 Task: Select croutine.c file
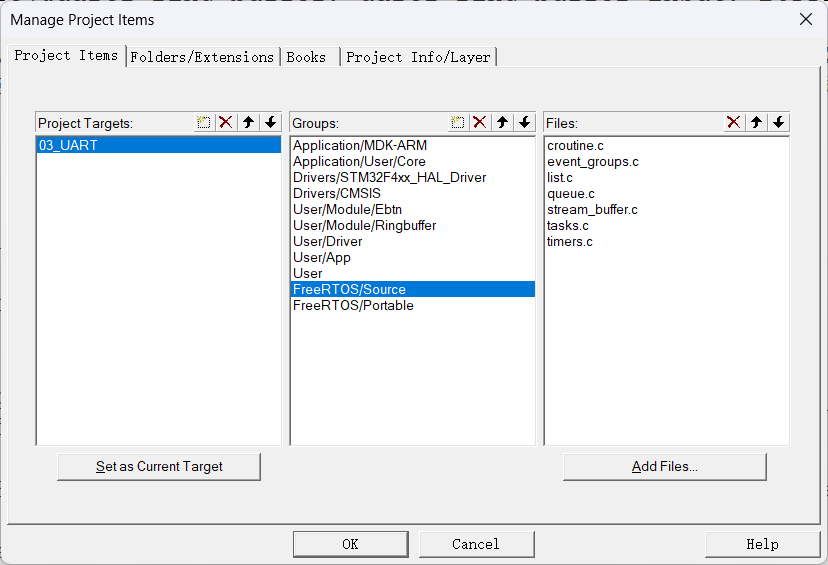666,145
